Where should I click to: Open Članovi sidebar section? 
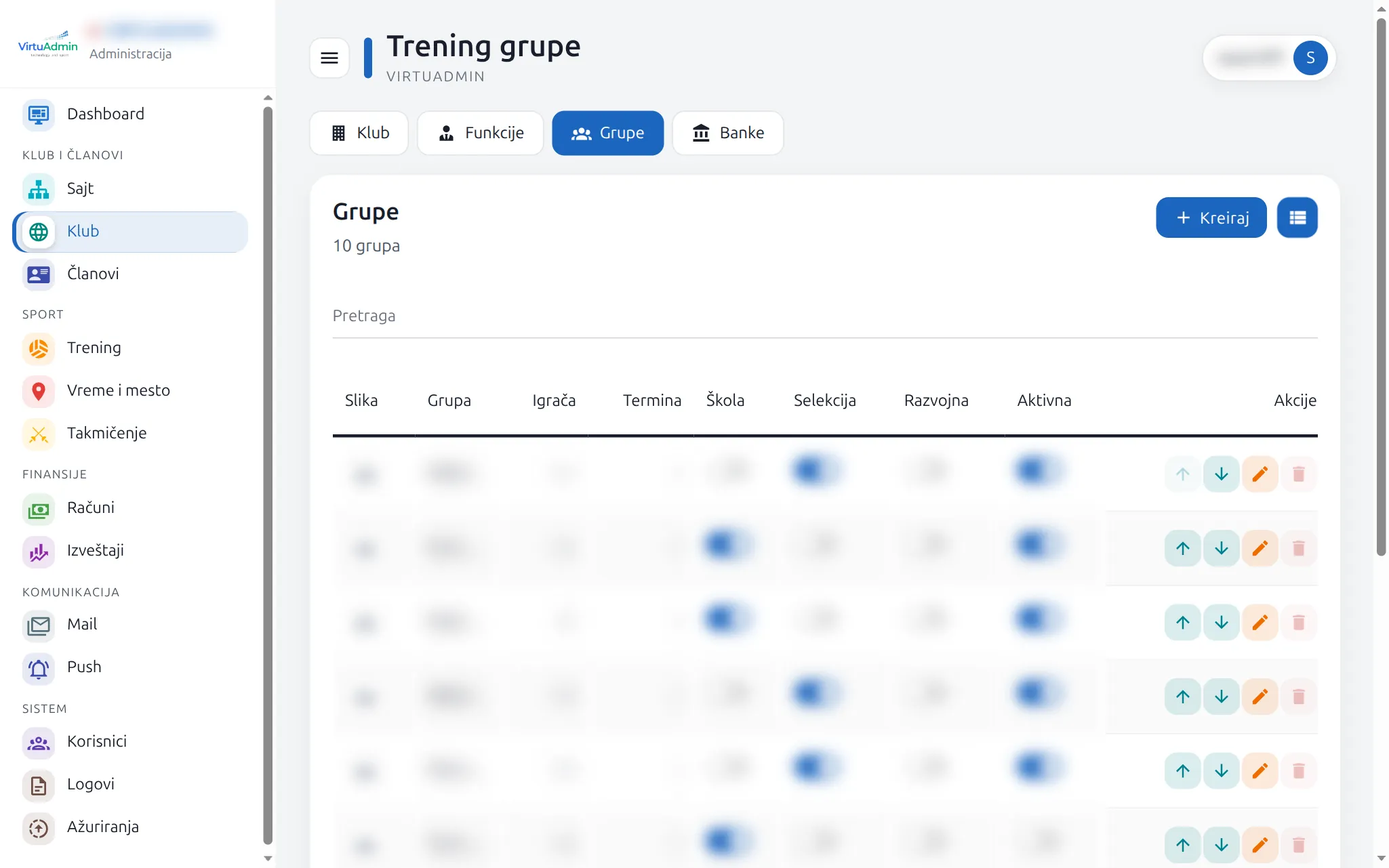coord(130,274)
